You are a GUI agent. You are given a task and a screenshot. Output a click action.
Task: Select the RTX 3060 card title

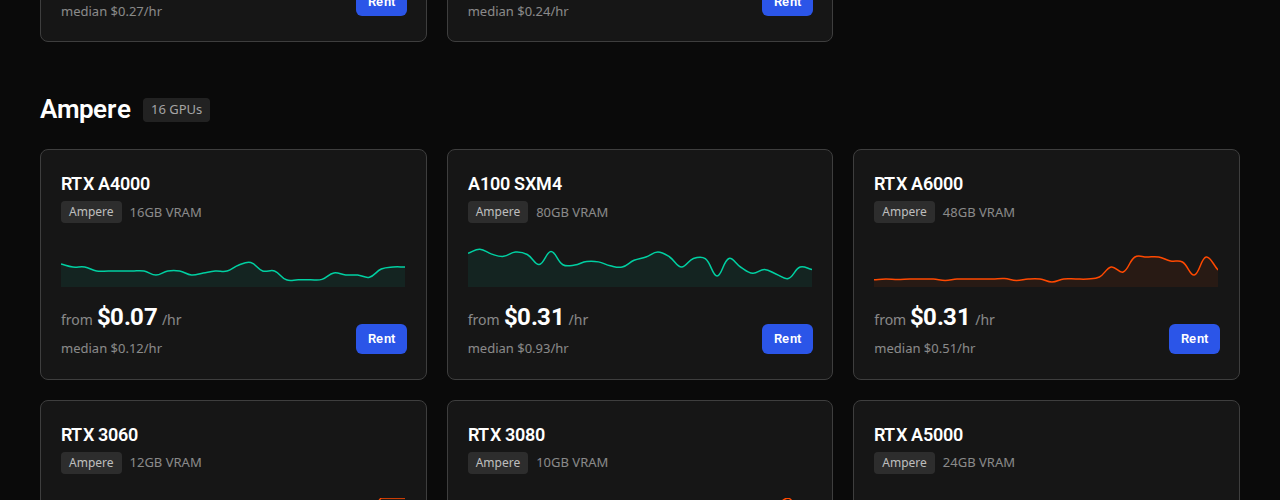[x=100, y=435]
